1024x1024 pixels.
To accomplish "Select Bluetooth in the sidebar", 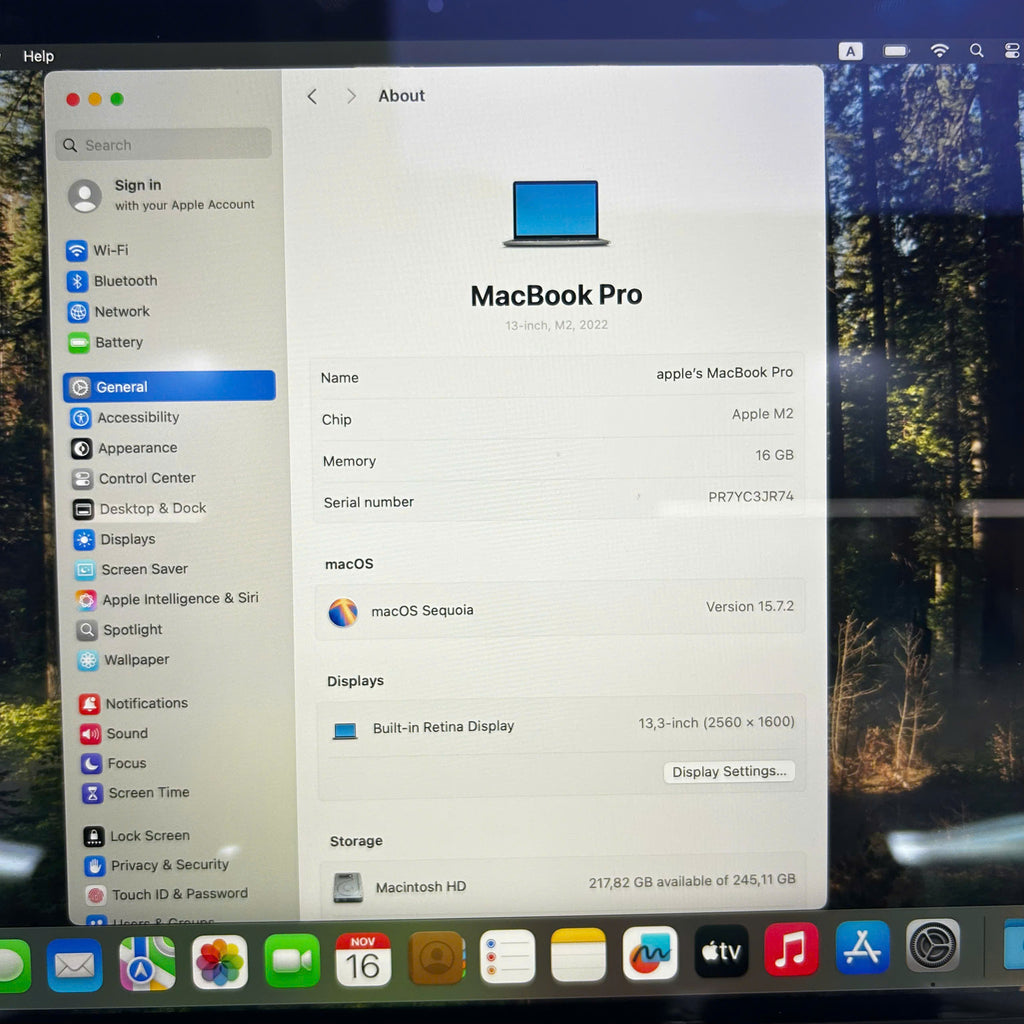I will [x=124, y=281].
